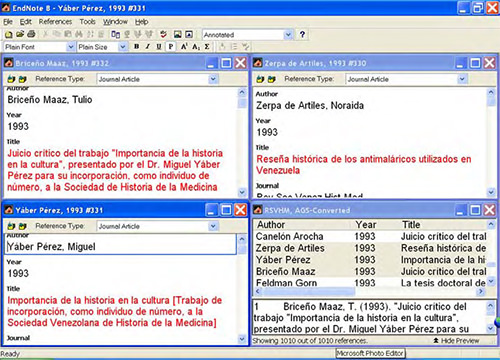Click the Author field Zerpa de Artiles, Noraida

point(310,105)
